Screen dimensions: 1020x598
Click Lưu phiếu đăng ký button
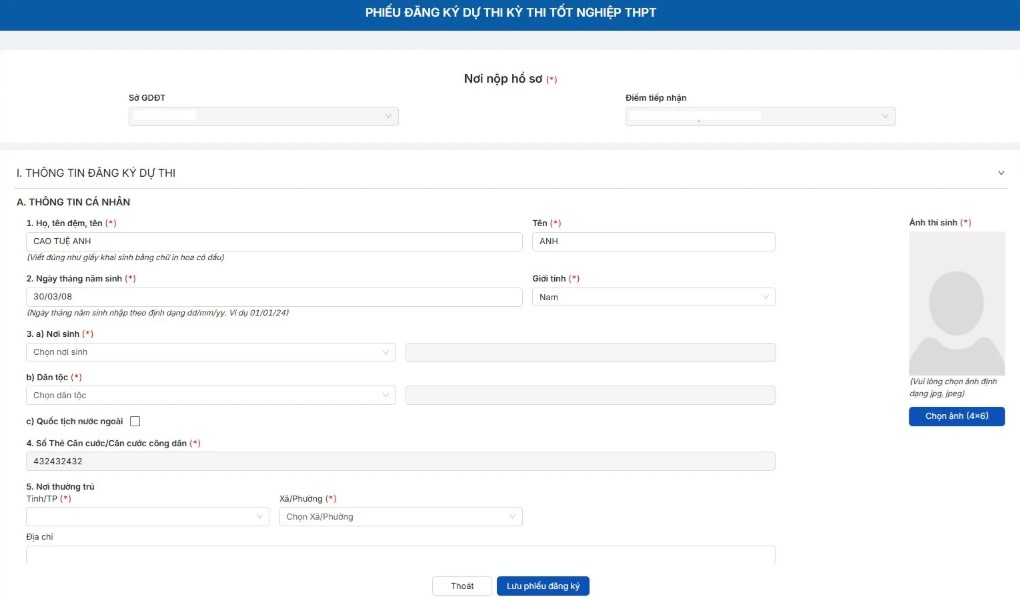tap(543, 586)
